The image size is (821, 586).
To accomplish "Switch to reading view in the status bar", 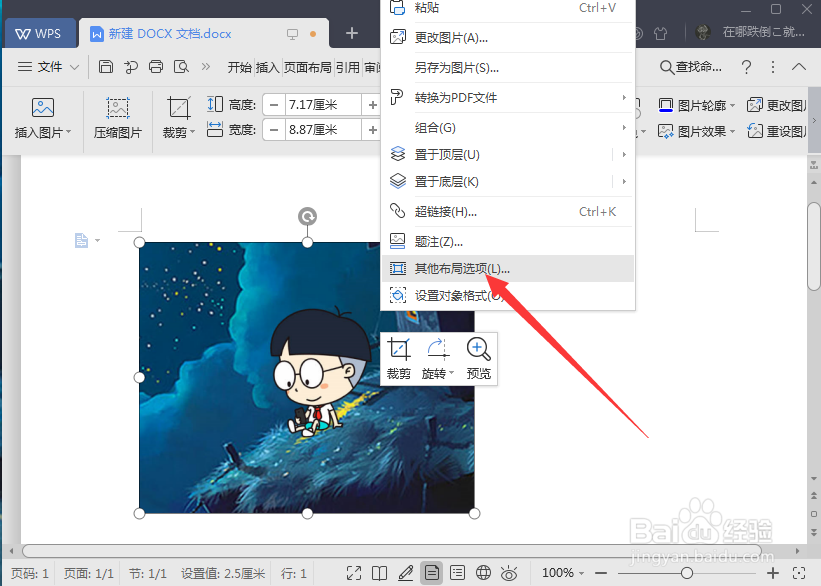I will click(x=380, y=573).
